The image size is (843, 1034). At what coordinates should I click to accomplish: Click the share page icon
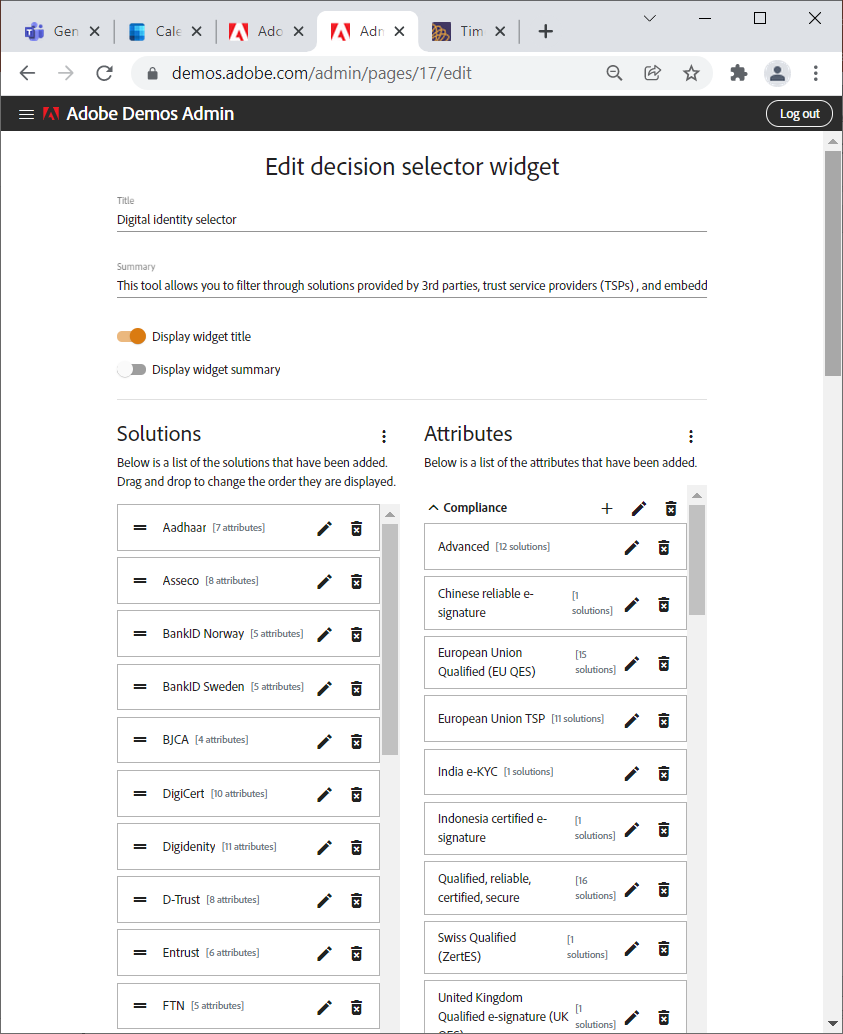(652, 73)
